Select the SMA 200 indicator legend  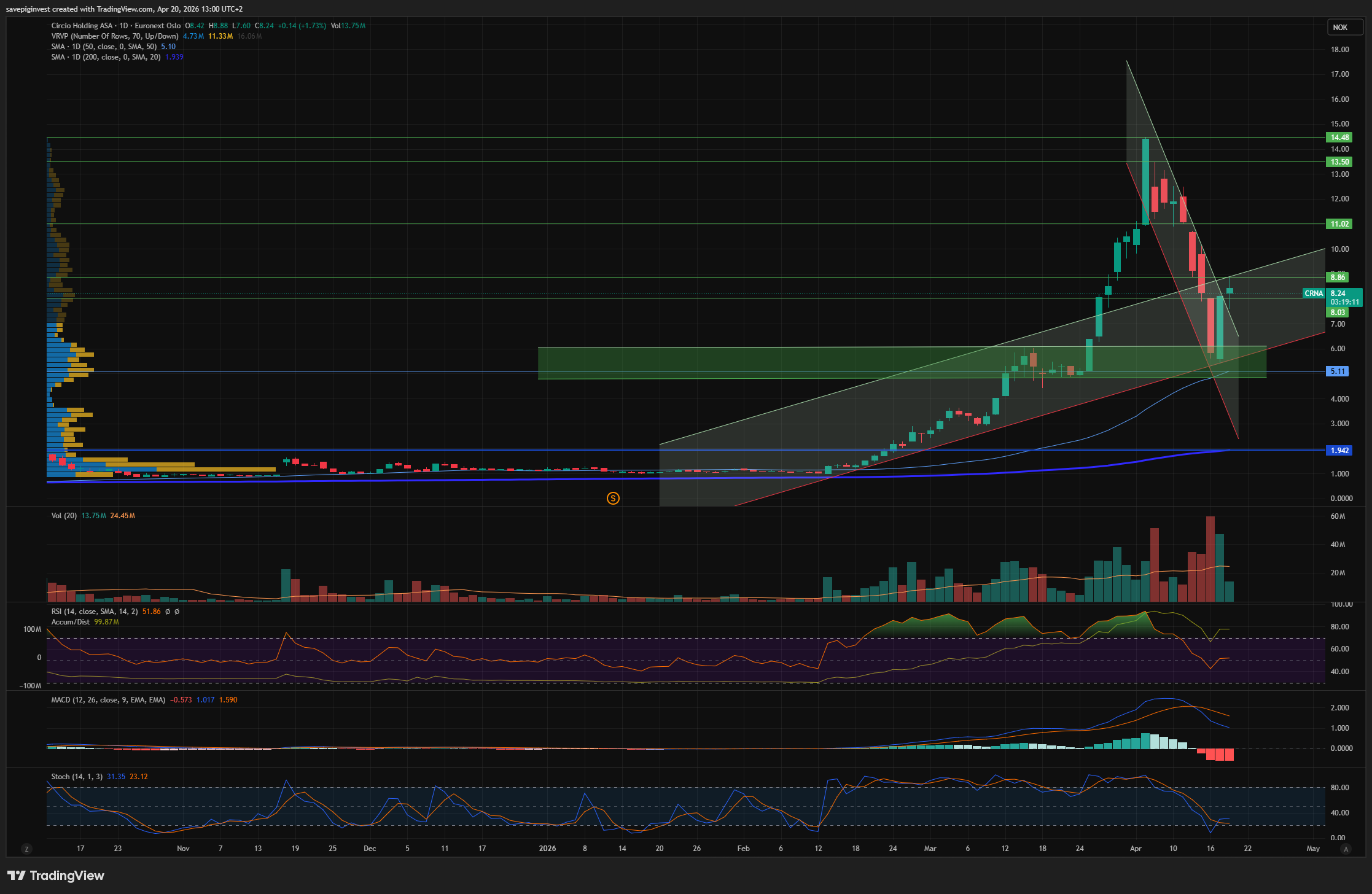(x=106, y=57)
